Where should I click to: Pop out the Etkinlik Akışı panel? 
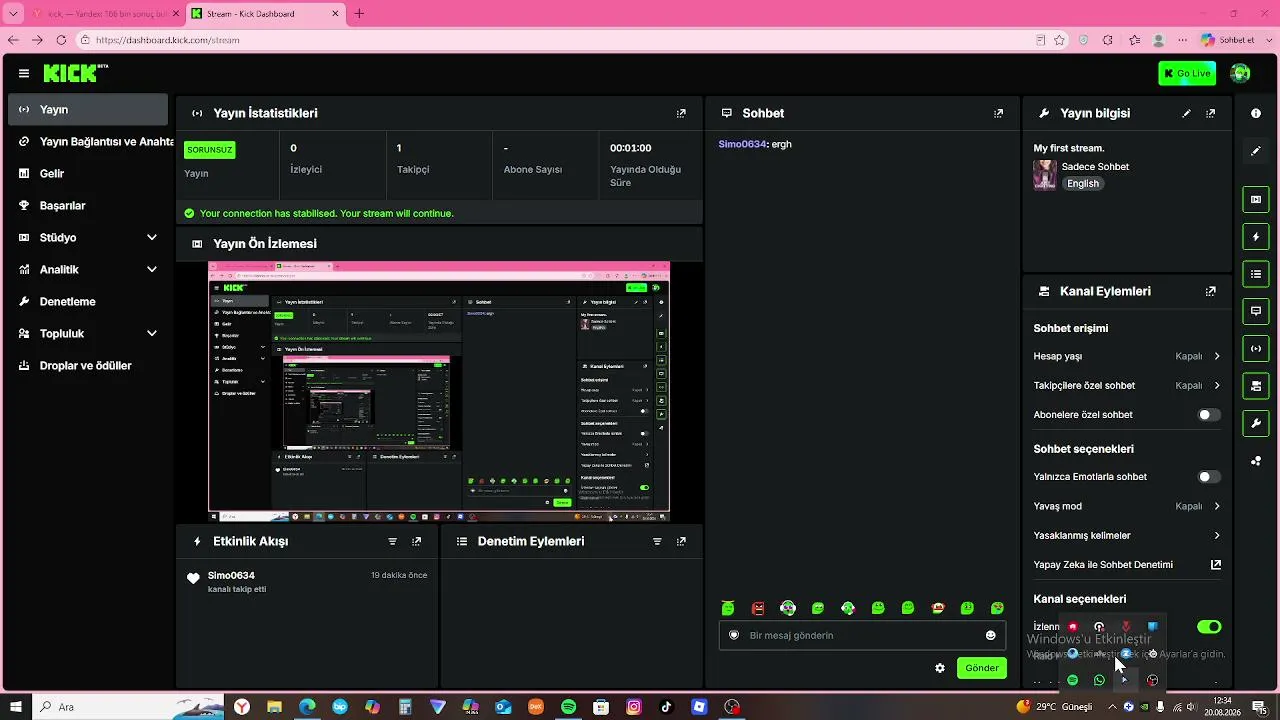click(417, 541)
